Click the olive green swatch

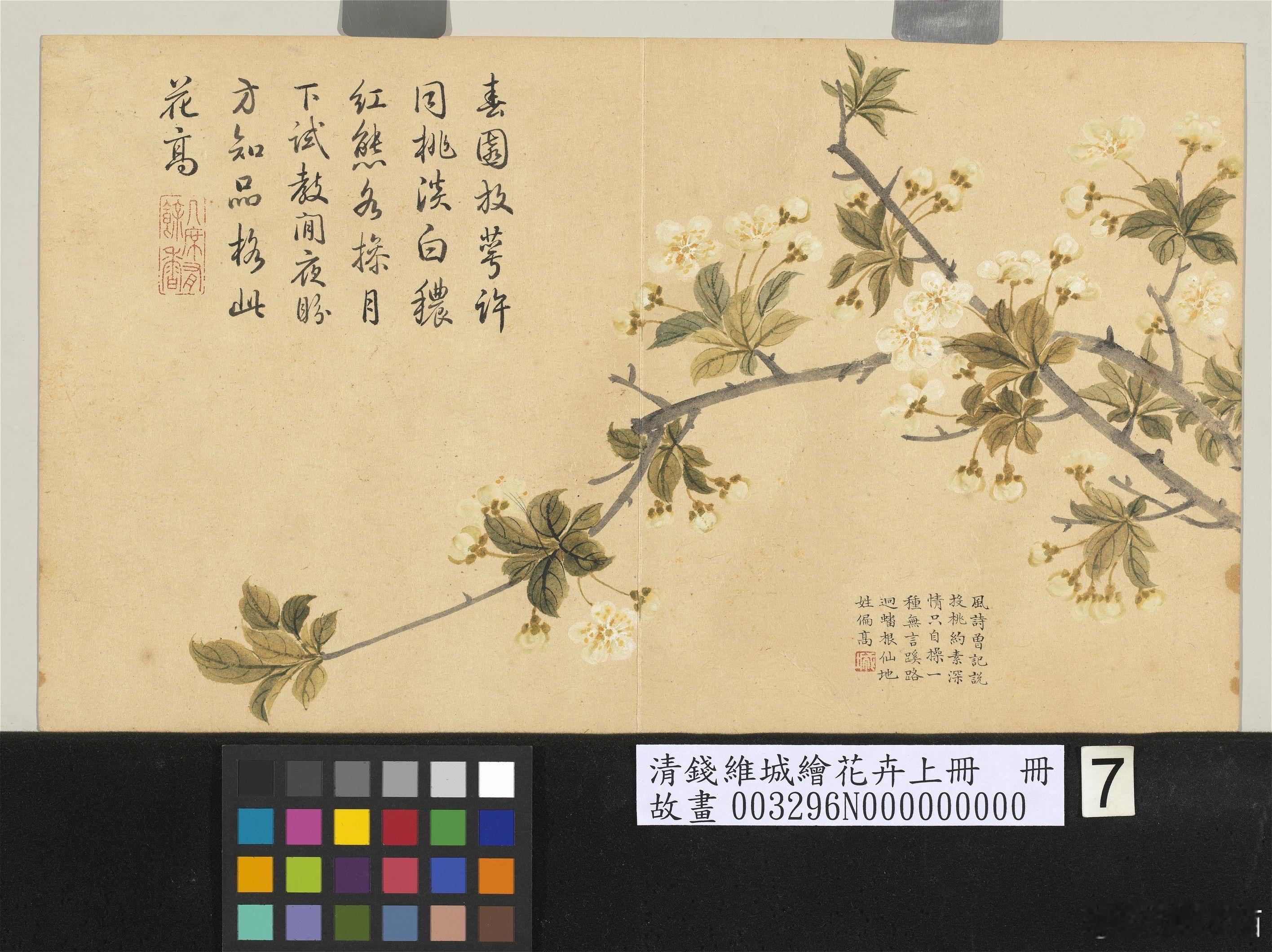point(352,923)
